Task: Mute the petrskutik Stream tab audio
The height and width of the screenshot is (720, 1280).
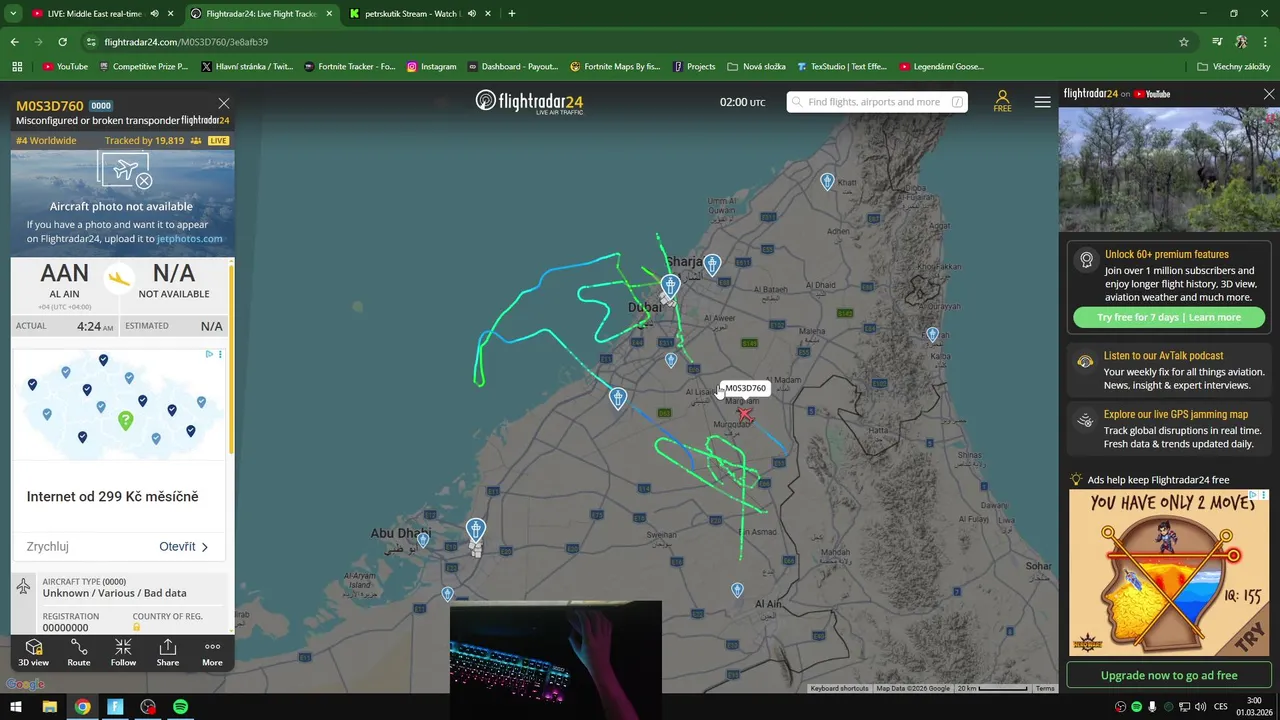Action: 472,14
